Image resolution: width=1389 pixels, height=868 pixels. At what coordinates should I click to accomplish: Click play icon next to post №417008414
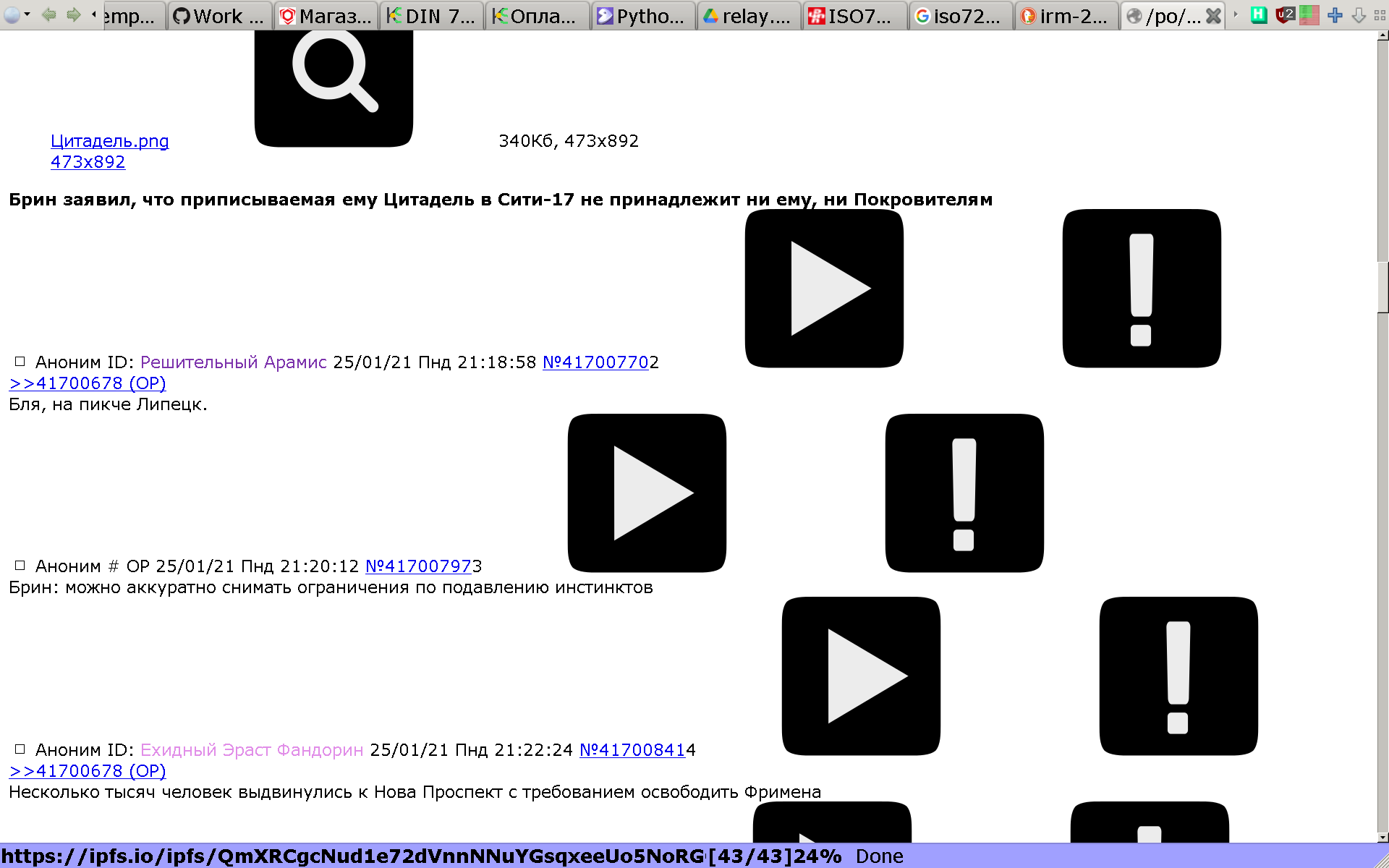(861, 676)
